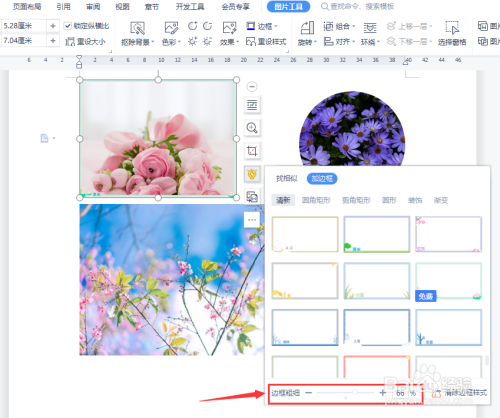Open the 会员专享 member tab
500x418 pixels.
(236, 6)
